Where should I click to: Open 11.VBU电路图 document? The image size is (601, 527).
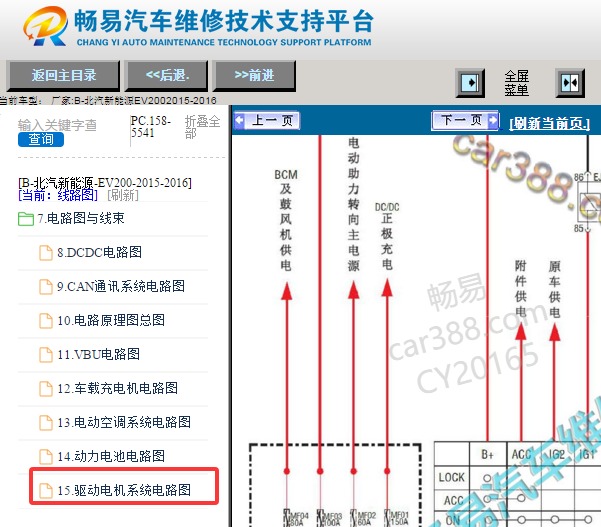pos(98,355)
